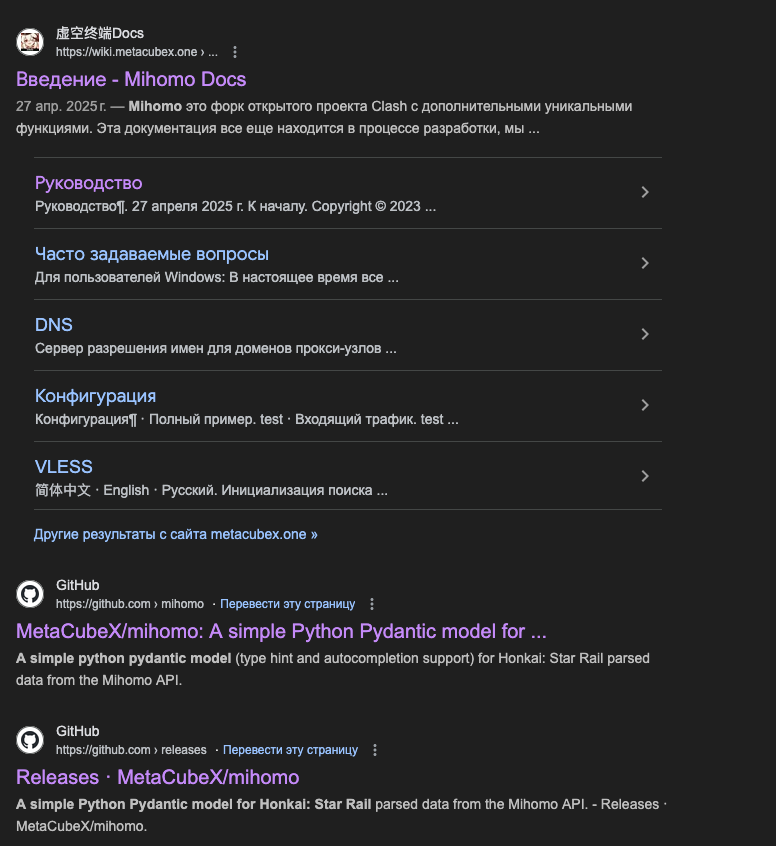Image resolution: width=776 pixels, height=846 pixels.
Task: Open the Руководство sitelink
Action: tap(88, 183)
